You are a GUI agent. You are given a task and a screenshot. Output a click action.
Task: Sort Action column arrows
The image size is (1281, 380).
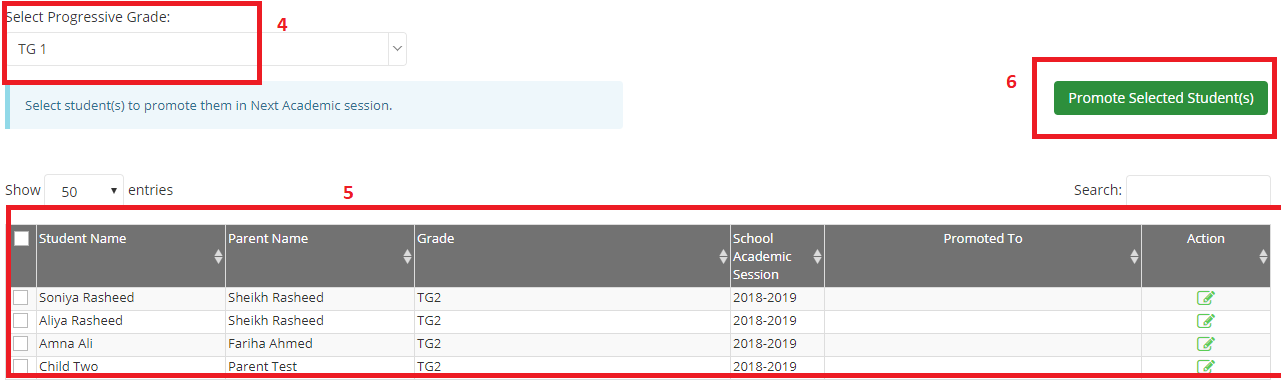click(1263, 257)
